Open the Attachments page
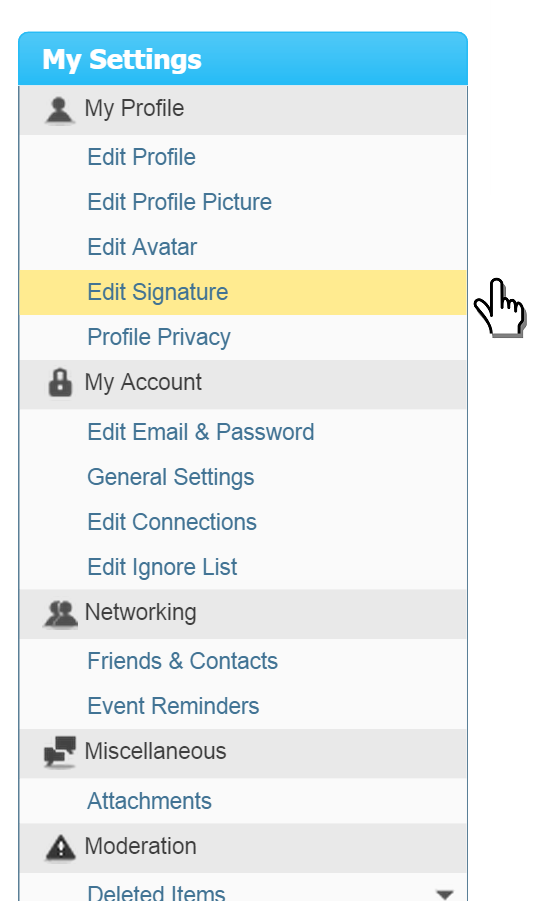 pos(149,801)
